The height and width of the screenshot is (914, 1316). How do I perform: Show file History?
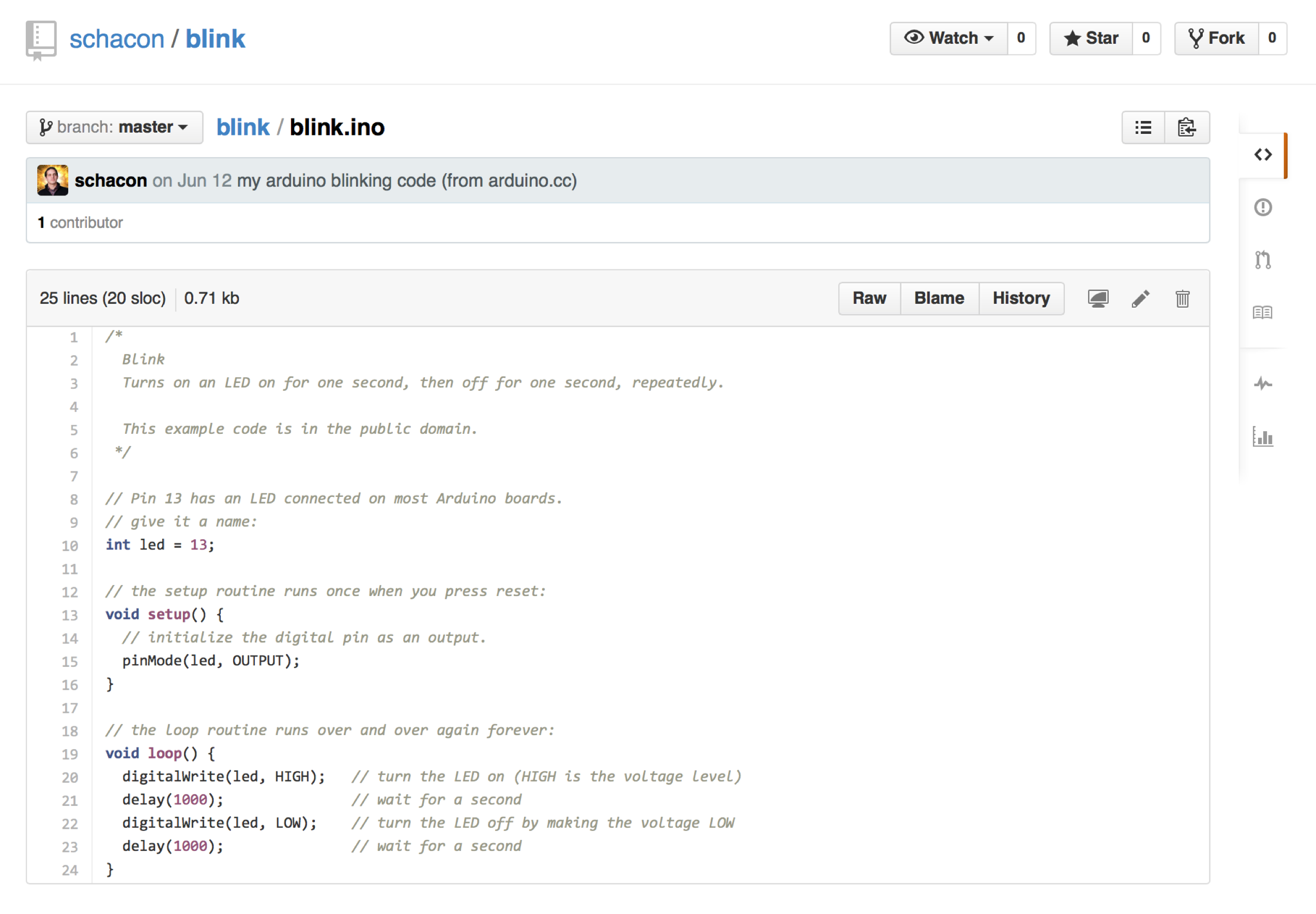coord(1021,298)
